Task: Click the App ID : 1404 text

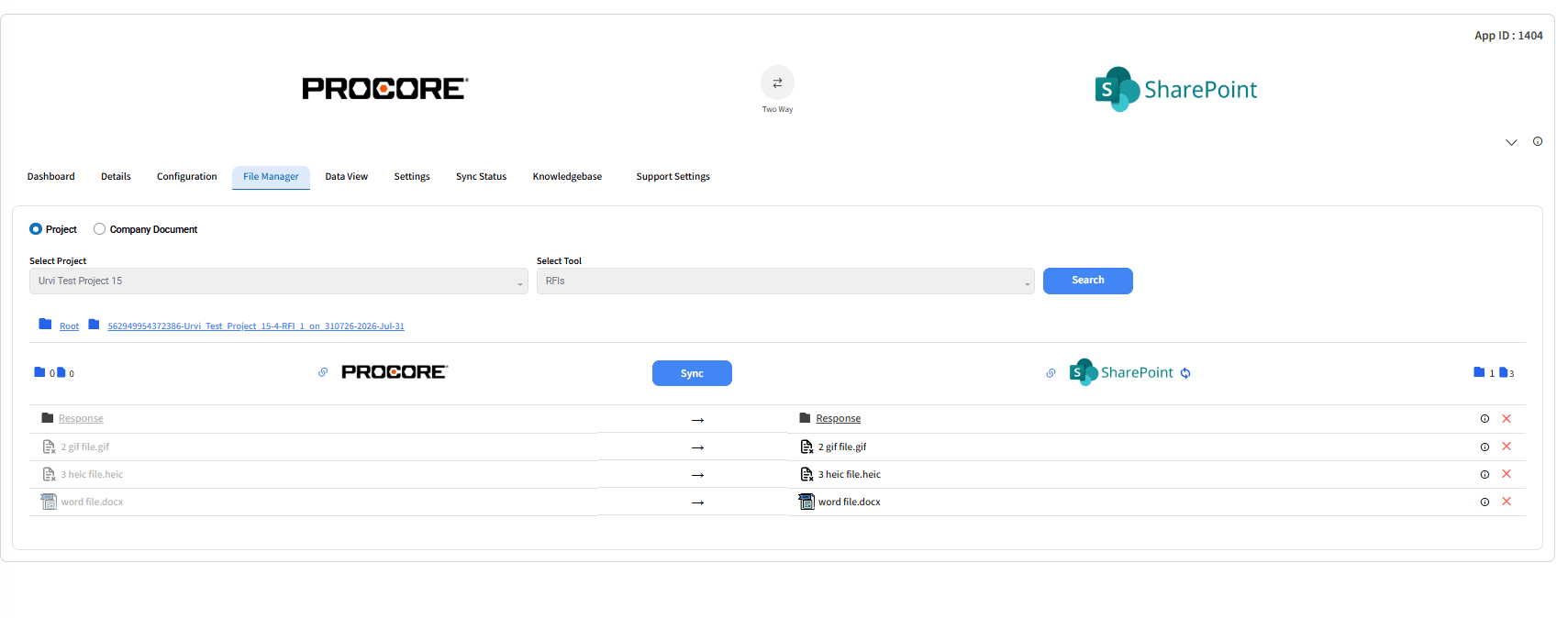Action: click(1508, 36)
